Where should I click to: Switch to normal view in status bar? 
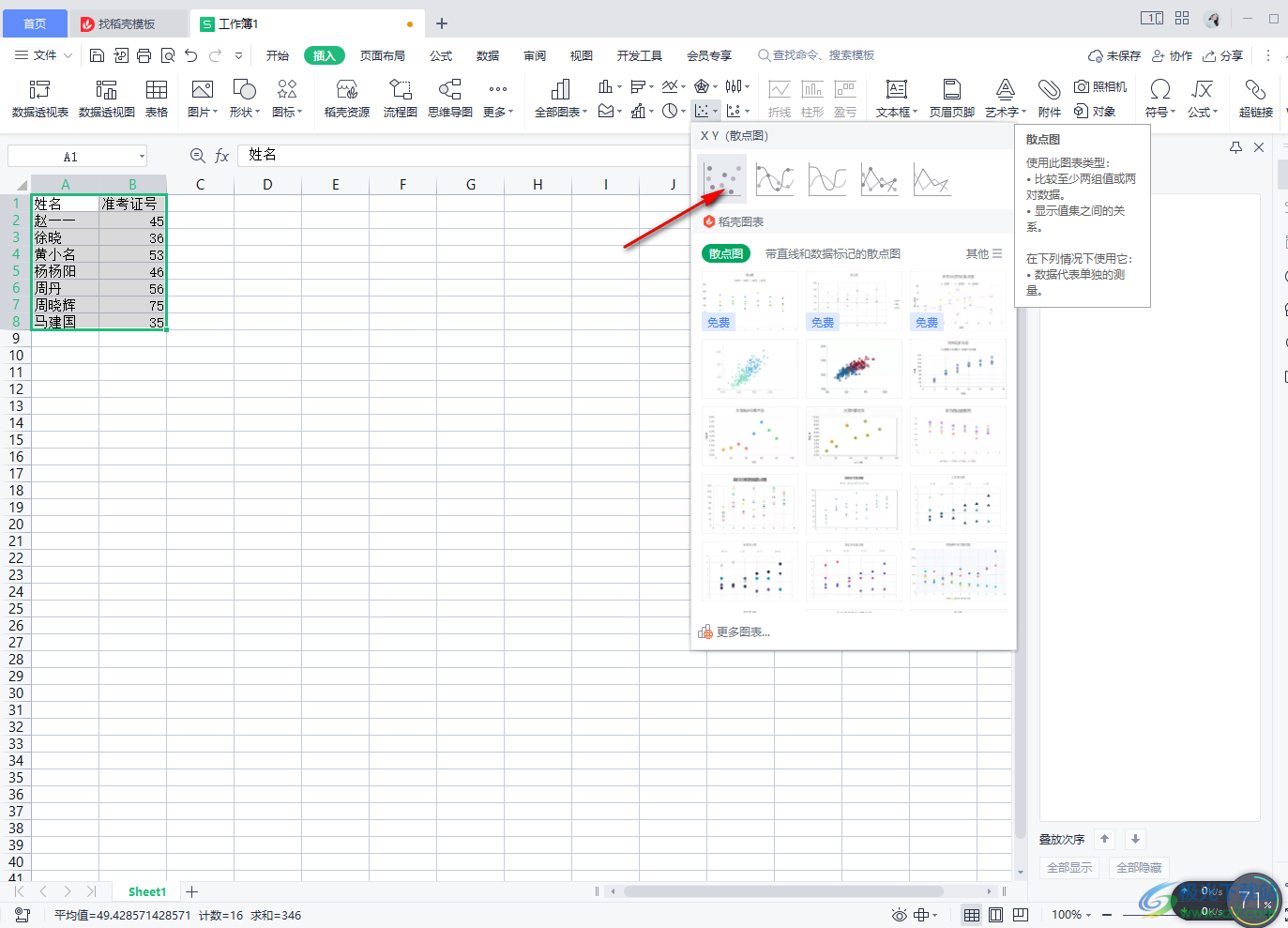coord(972,915)
